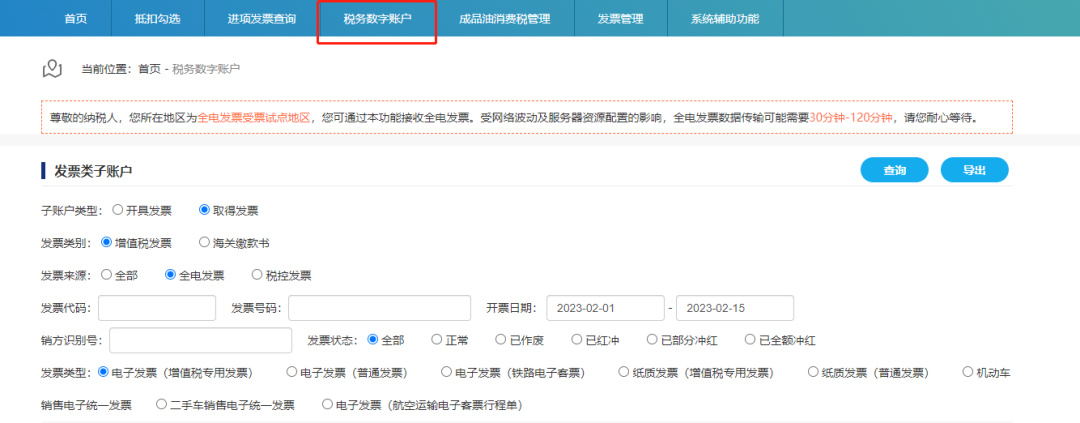Select 电子发票（航空运输电子客票行程单）type
The image size is (1080, 423).
(328, 404)
